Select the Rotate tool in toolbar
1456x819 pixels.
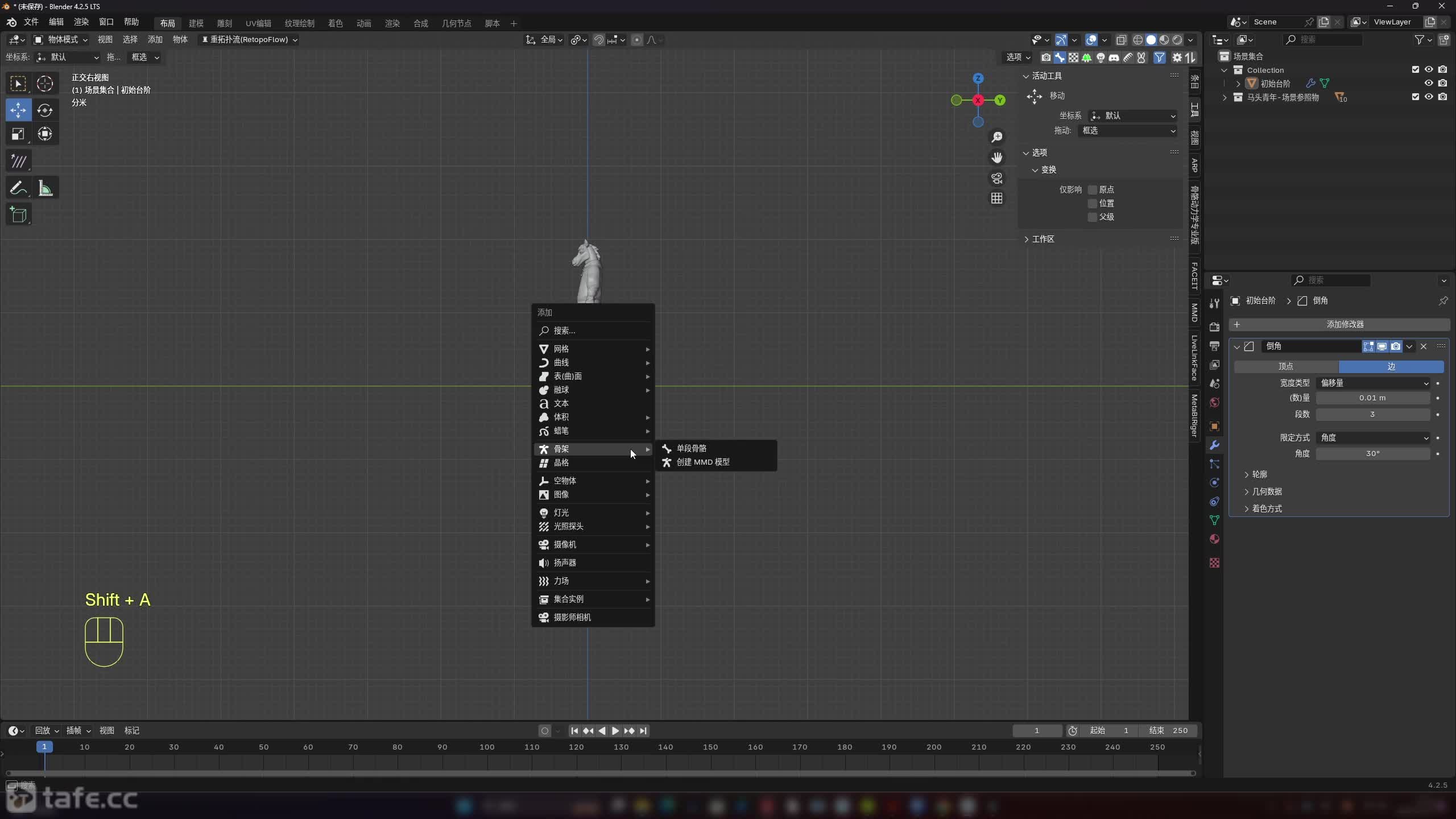pyautogui.click(x=44, y=110)
